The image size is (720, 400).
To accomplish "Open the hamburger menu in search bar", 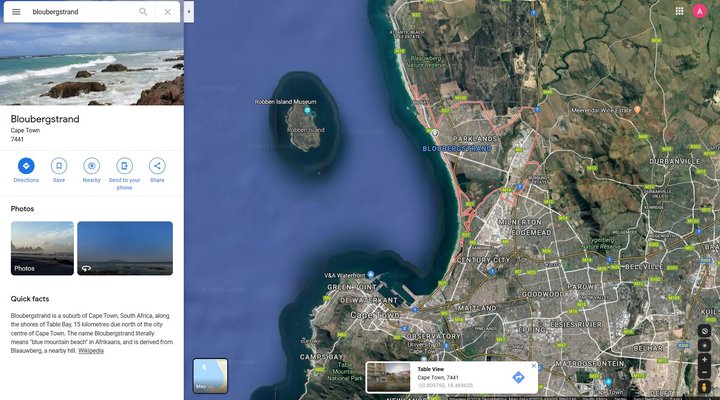I will click(x=16, y=12).
